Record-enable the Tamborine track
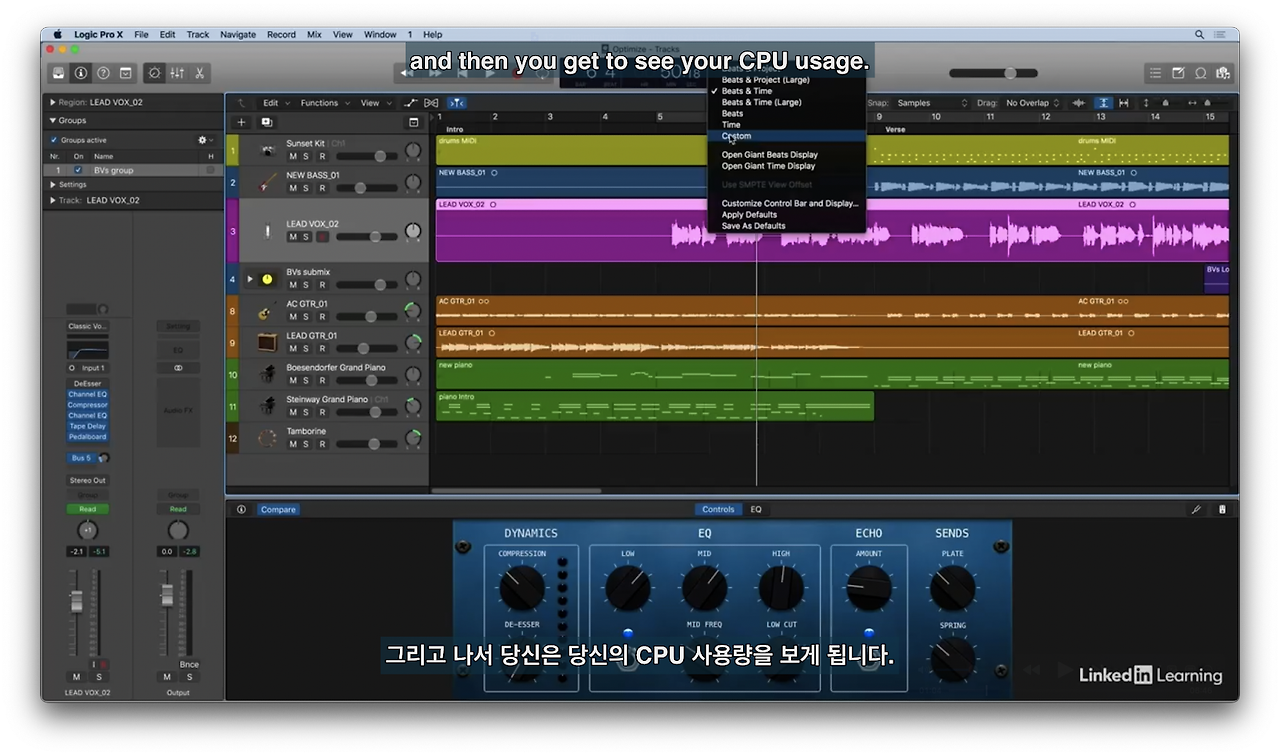1280x756 pixels. pyautogui.click(x=322, y=444)
